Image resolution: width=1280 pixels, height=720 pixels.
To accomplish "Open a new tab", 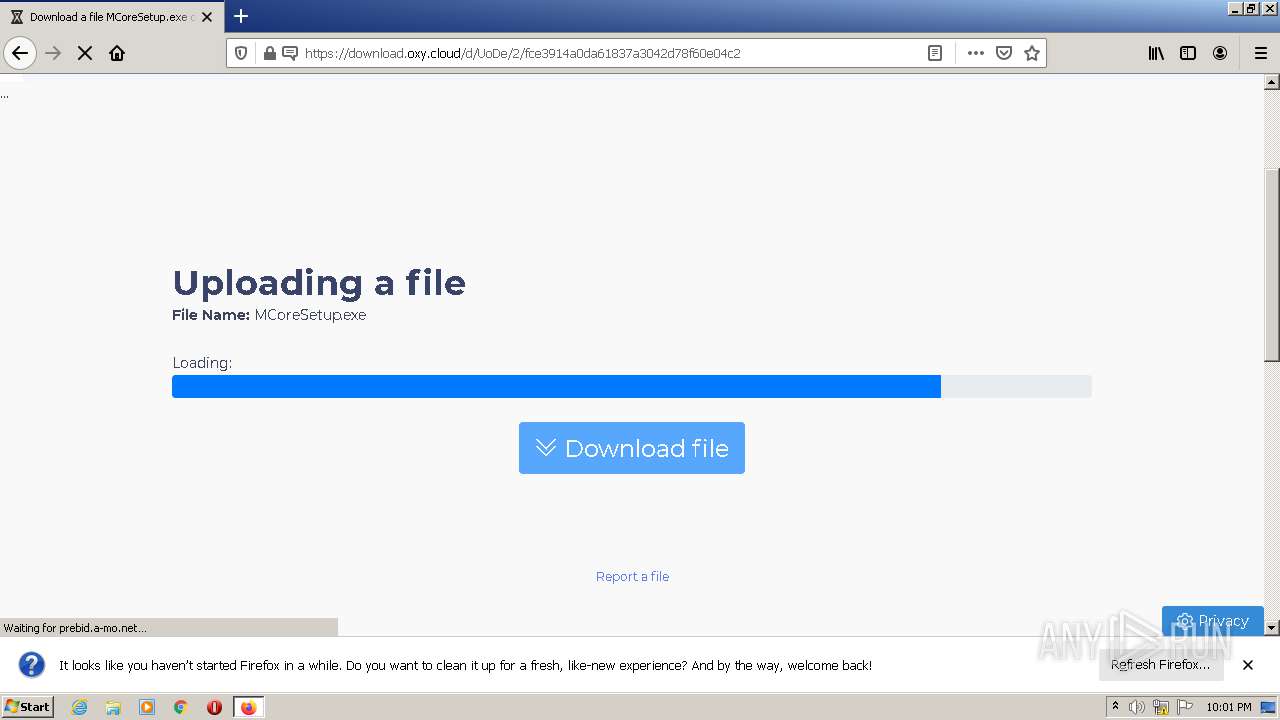I will (241, 16).
